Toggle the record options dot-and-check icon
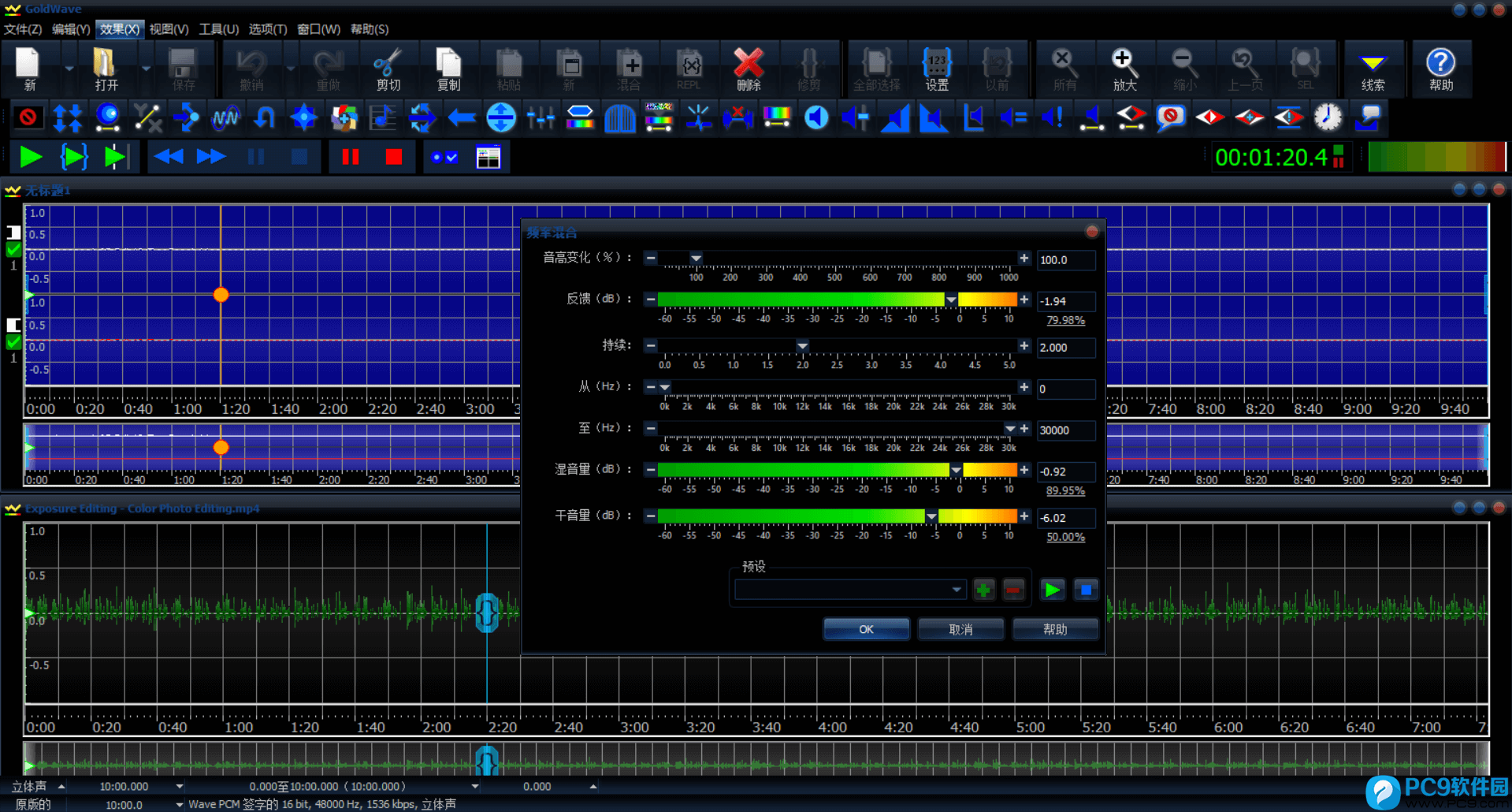This screenshot has width=1512, height=812. click(444, 158)
